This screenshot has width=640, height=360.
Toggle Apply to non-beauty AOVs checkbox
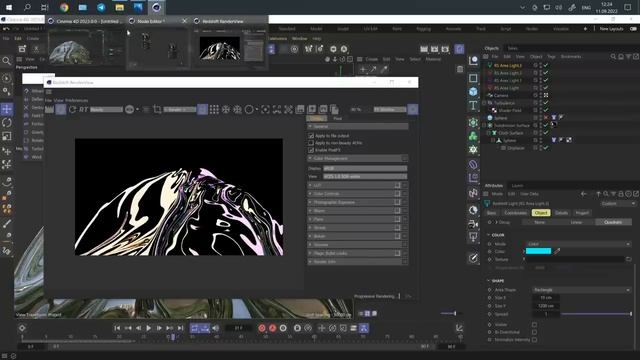point(311,143)
